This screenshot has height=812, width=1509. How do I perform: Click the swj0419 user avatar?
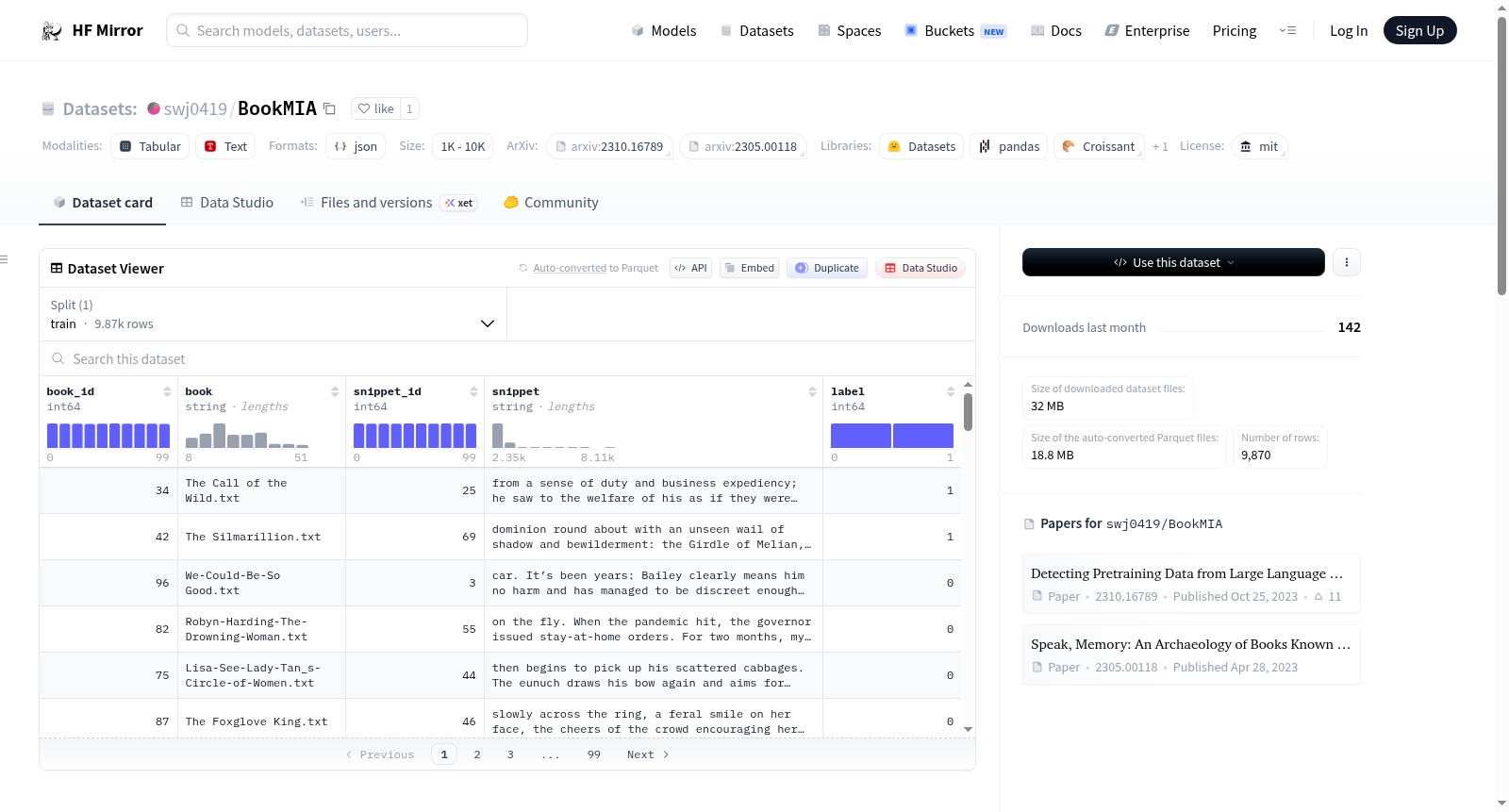154,108
